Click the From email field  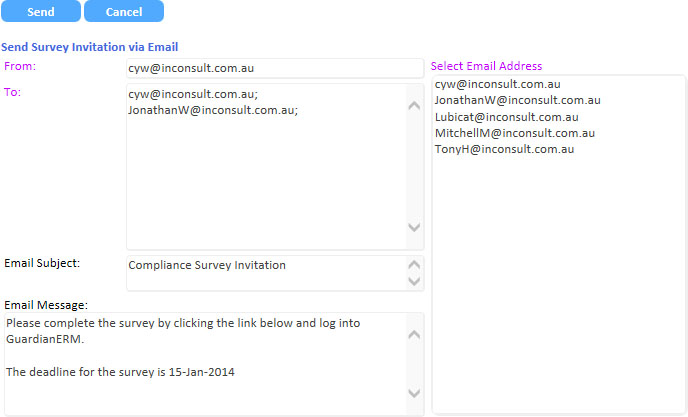pyautogui.click(x=275, y=68)
